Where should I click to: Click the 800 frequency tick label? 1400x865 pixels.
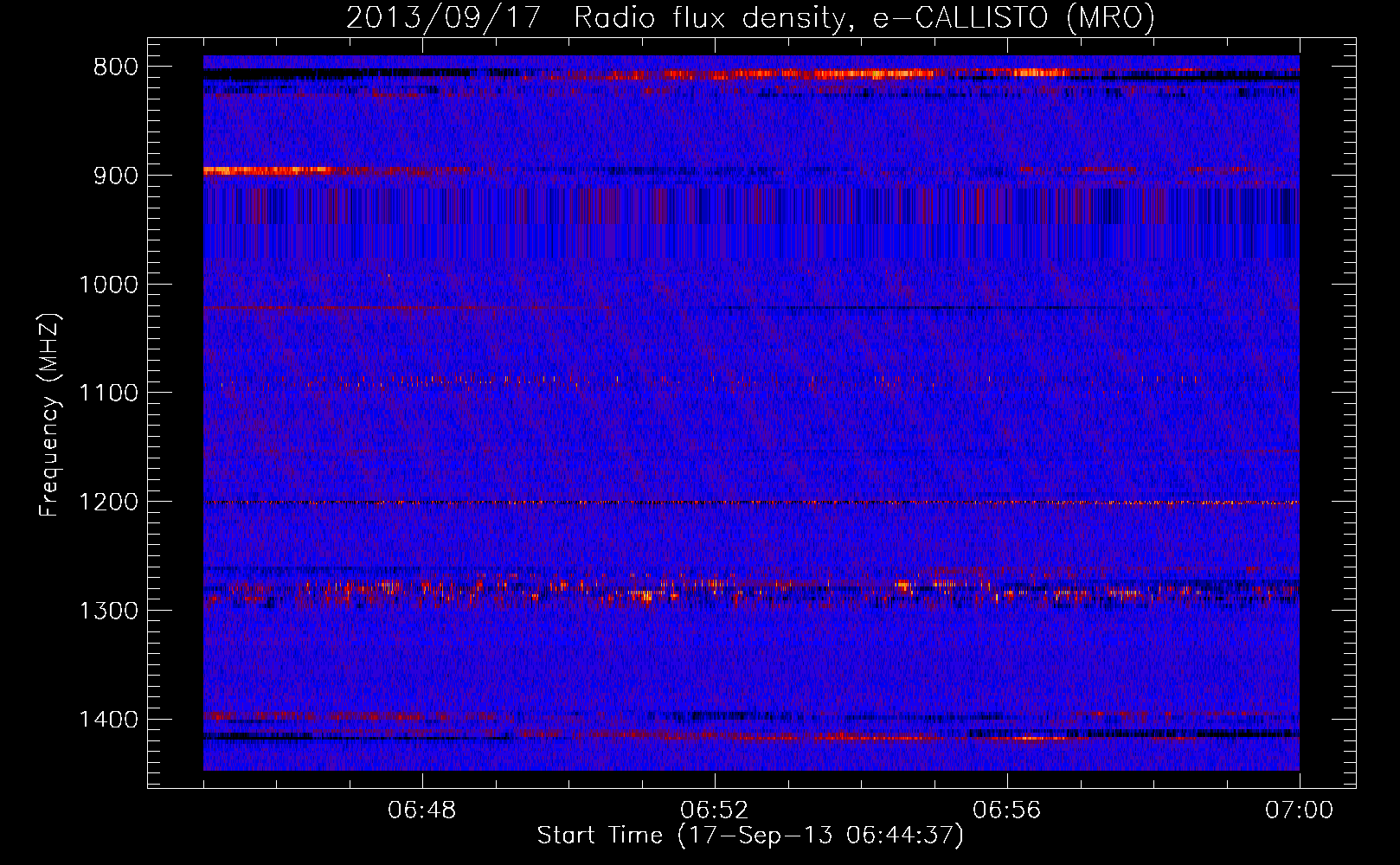(x=116, y=67)
